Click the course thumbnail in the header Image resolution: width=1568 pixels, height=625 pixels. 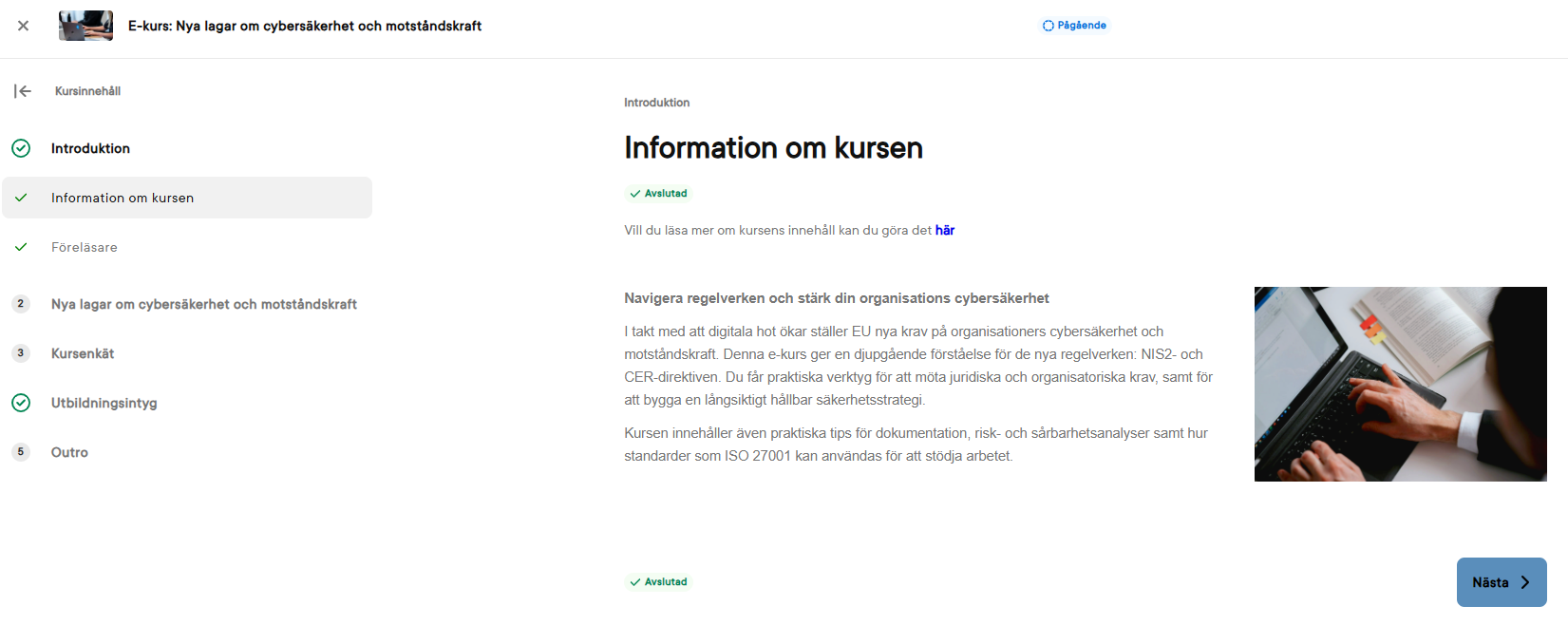[85, 26]
